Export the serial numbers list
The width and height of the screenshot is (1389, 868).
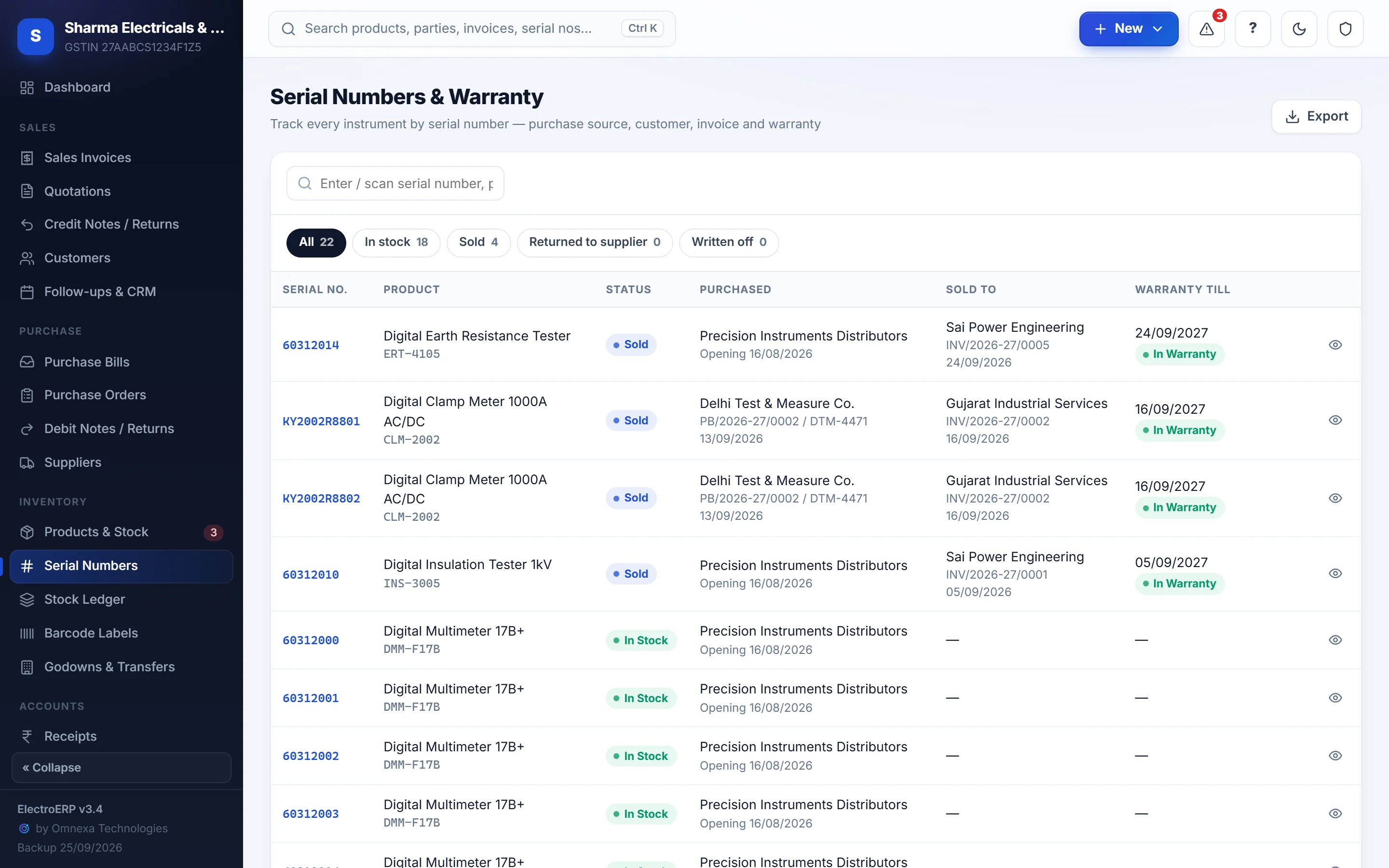click(x=1316, y=117)
